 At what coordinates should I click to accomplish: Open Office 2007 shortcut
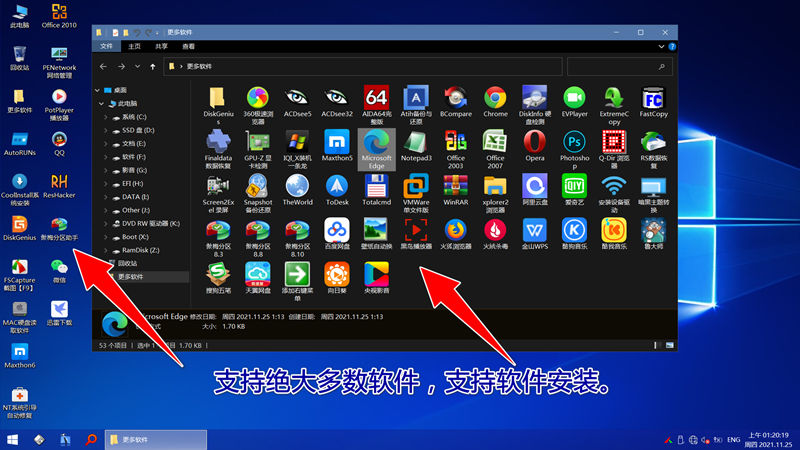coord(495,149)
